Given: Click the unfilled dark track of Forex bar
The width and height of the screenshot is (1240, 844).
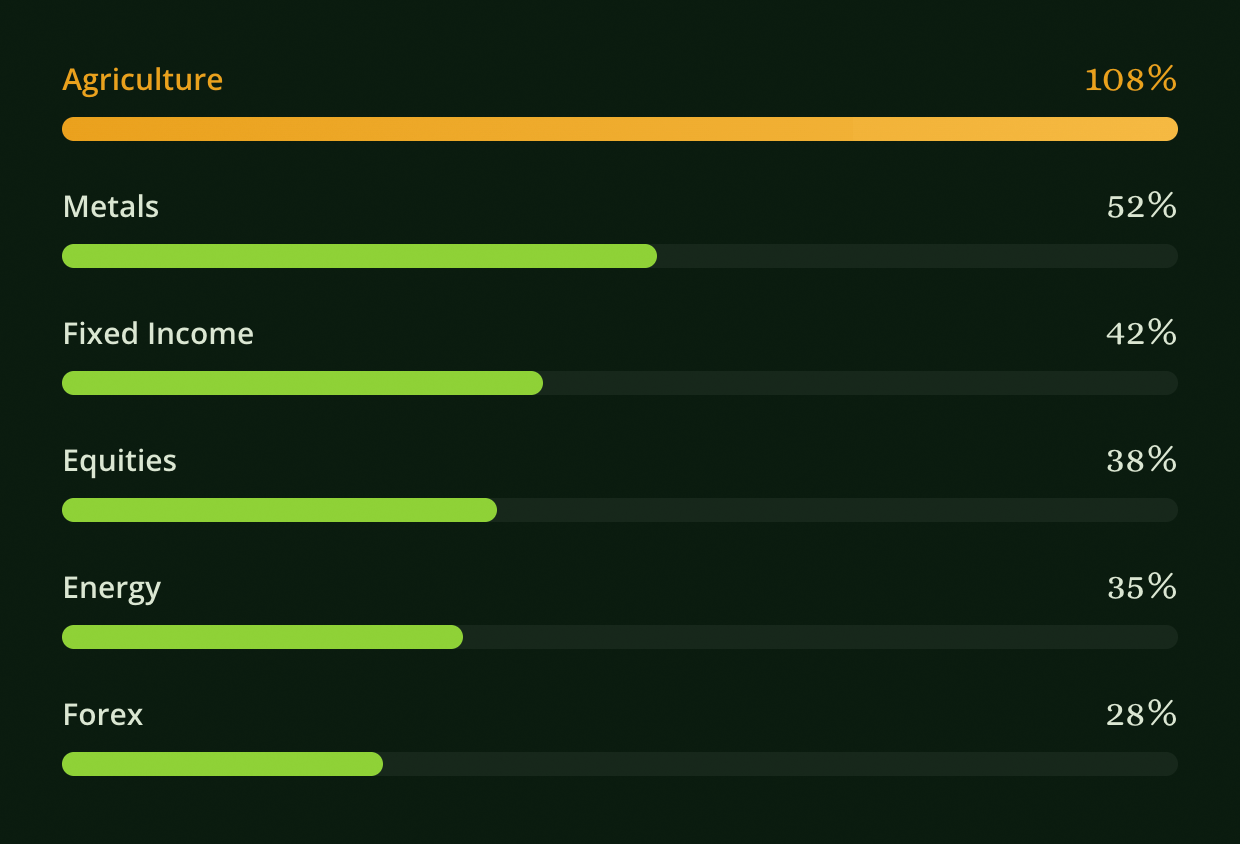Looking at the screenshot, I should (780, 764).
